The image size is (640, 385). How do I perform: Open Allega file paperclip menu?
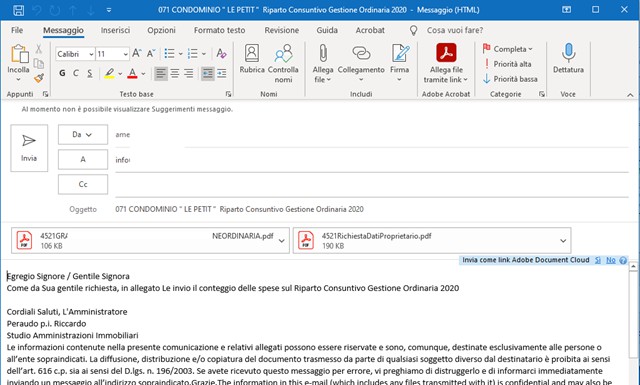click(323, 63)
